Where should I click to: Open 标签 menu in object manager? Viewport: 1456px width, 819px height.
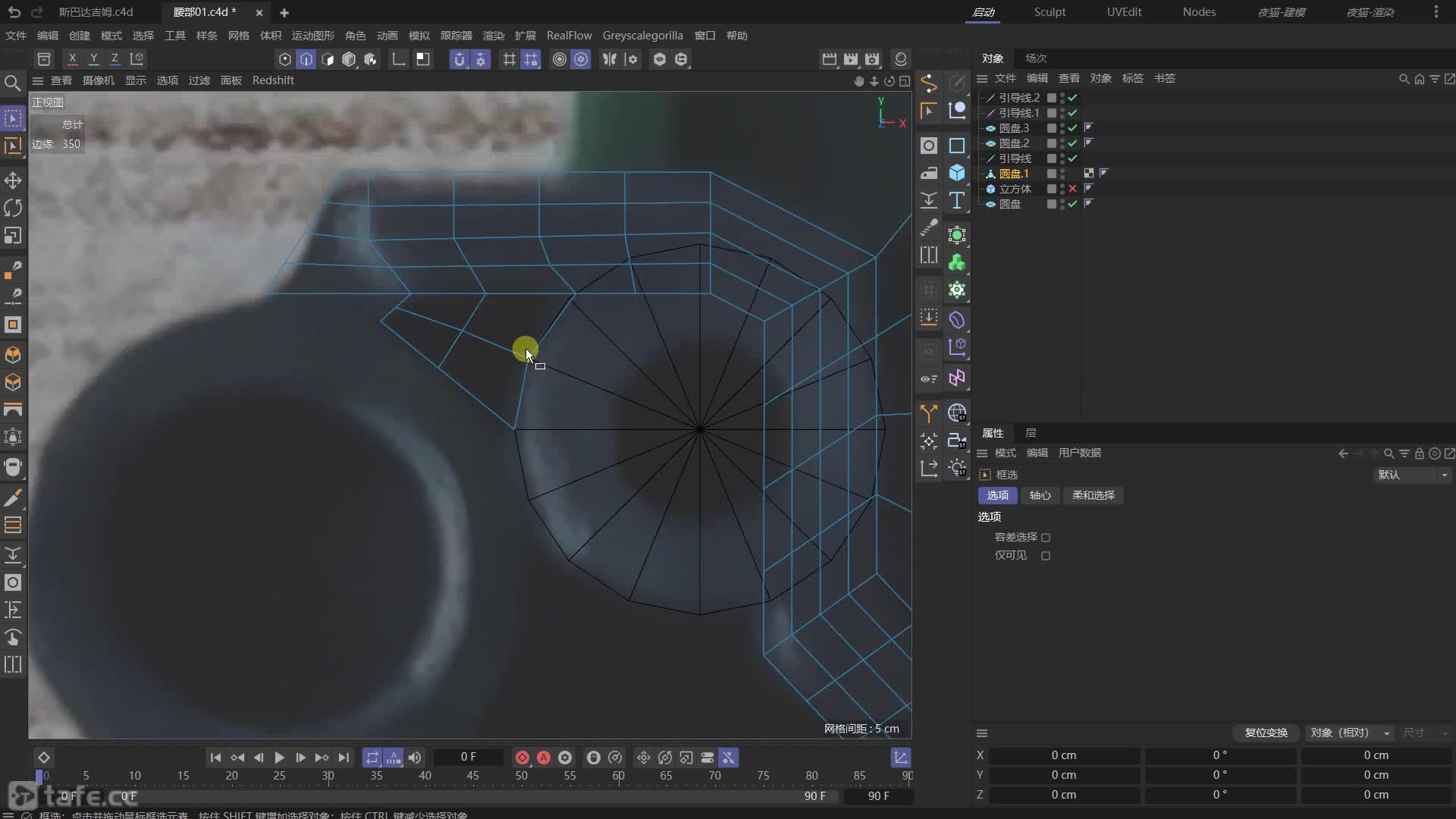tap(1132, 78)
